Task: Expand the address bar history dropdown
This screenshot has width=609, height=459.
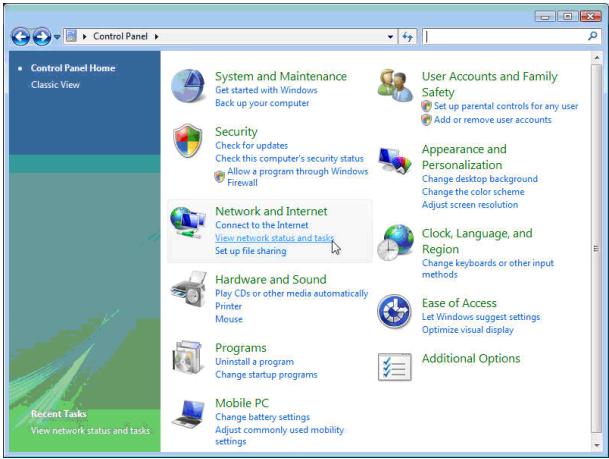Action: point(390,37)
